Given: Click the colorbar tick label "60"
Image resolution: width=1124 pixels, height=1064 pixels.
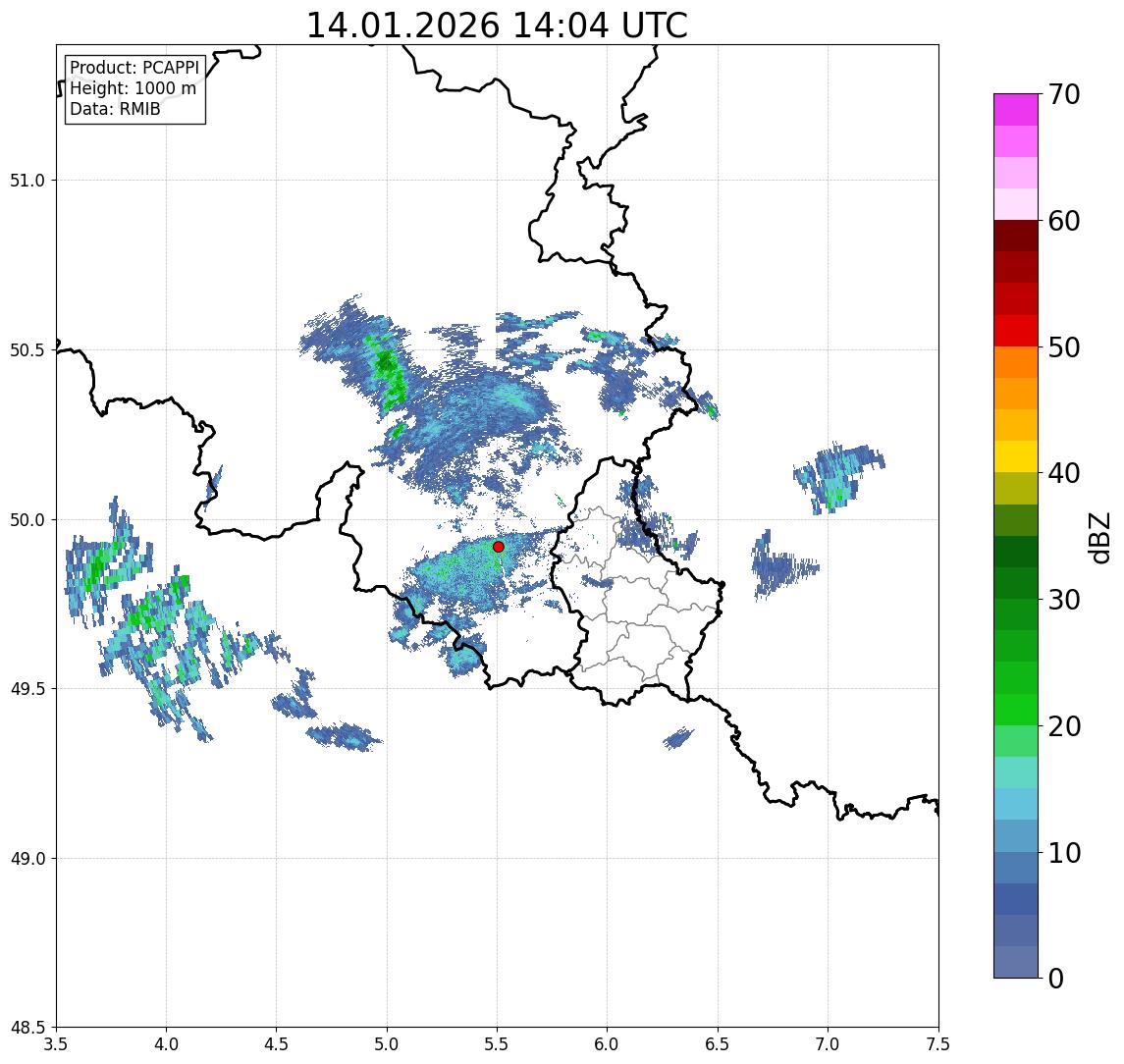Looking at the screenshot, I should (1064, 222).
